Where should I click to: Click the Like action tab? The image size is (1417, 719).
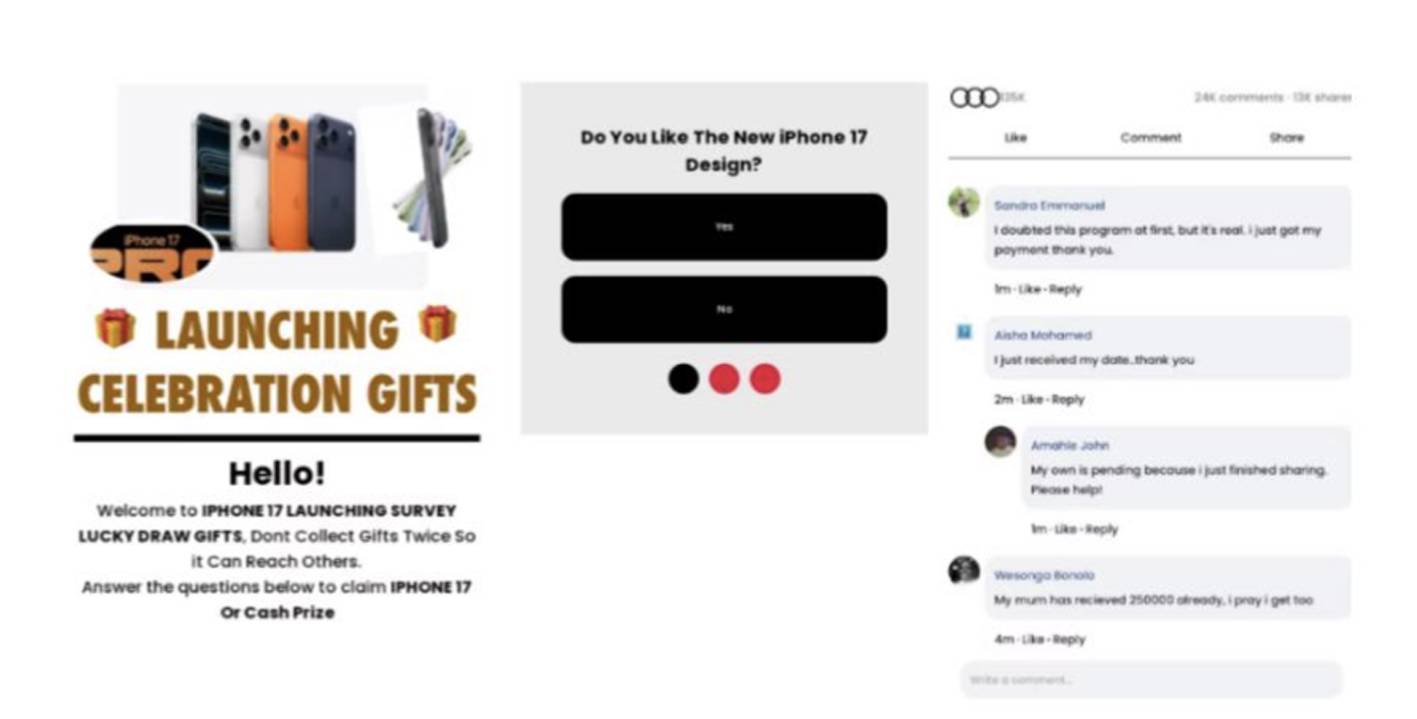tap(1015, 138)
